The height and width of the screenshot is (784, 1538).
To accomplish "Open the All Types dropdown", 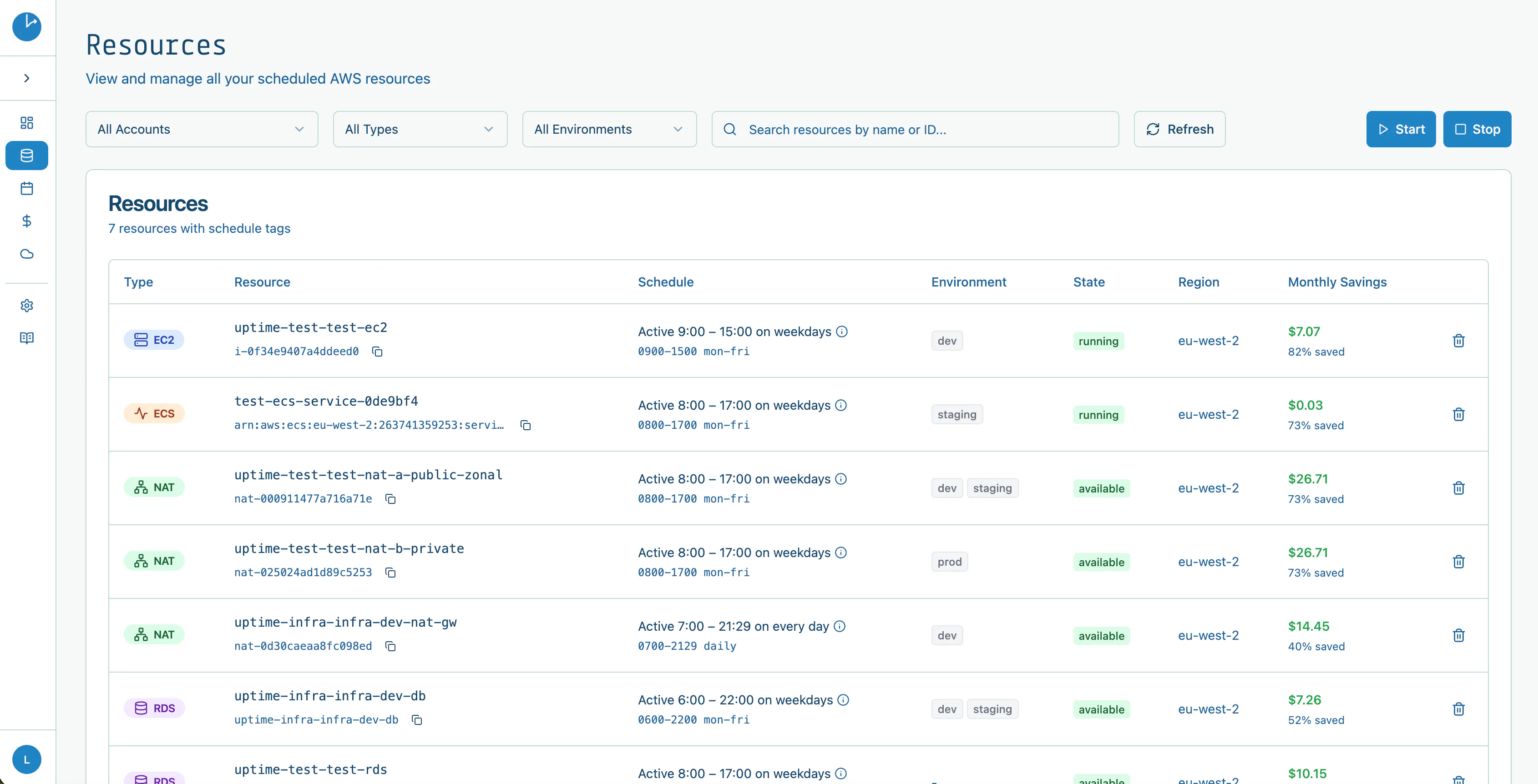I will click(x=420, y=129).
